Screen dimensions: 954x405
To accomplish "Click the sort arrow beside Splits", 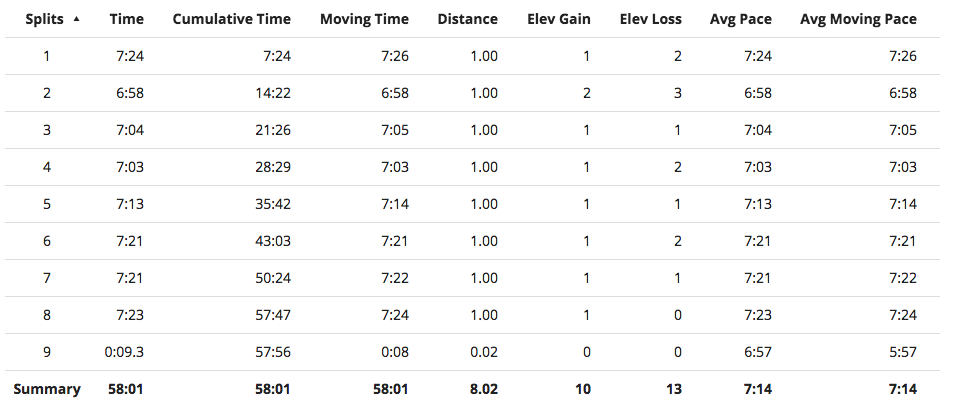I will (x=77, y=18).
